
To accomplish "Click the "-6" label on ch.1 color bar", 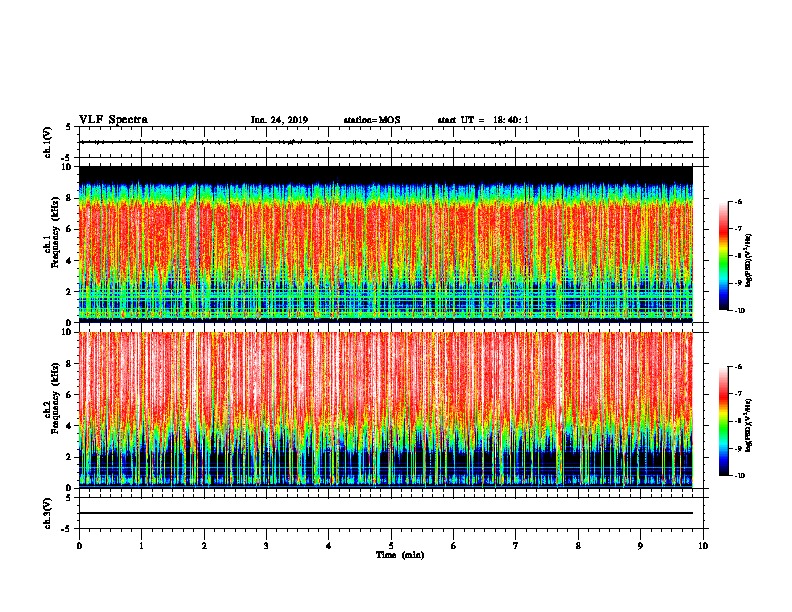I will (x=738, y=202).
